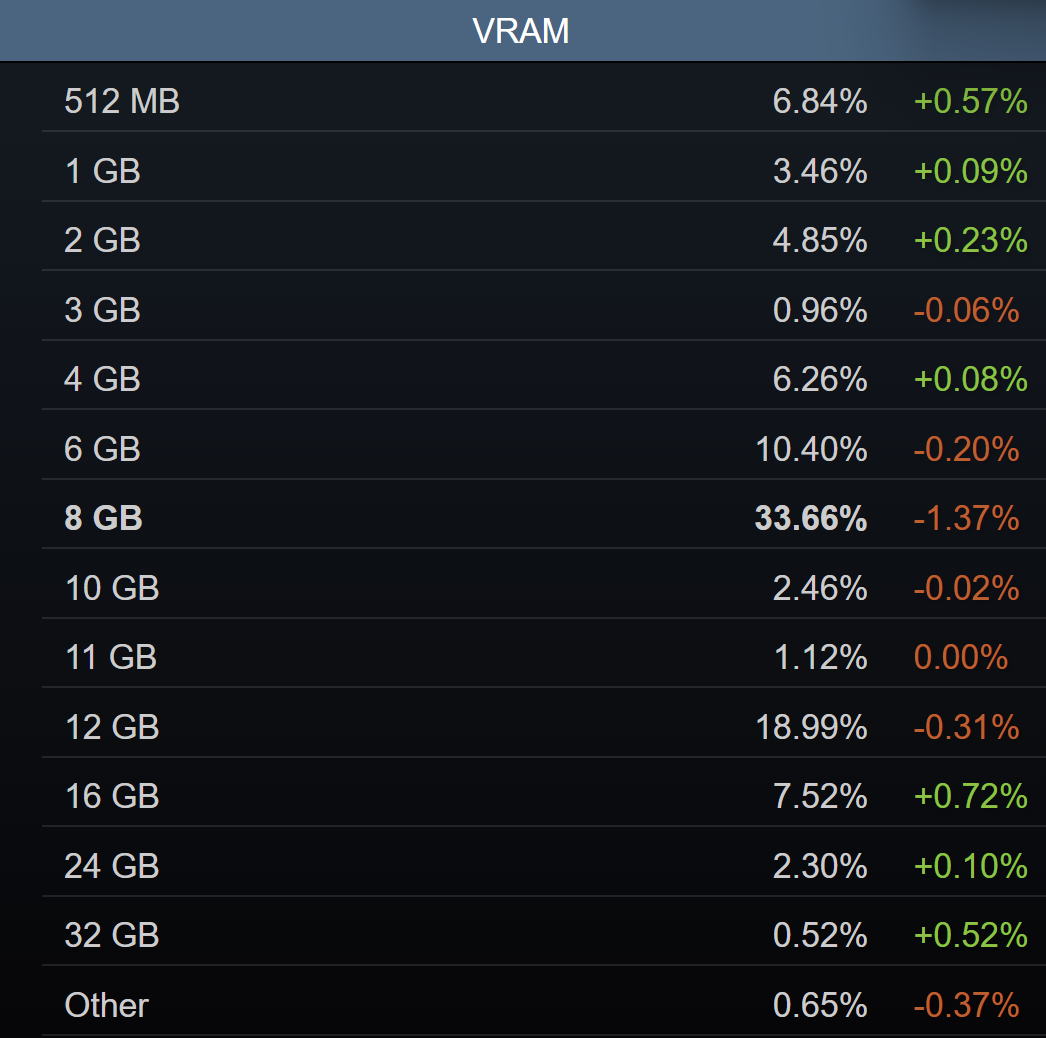Select the 512 MB row label
The width and height of the screenshot is (1046, 1038).
click(x=122, y=101)
